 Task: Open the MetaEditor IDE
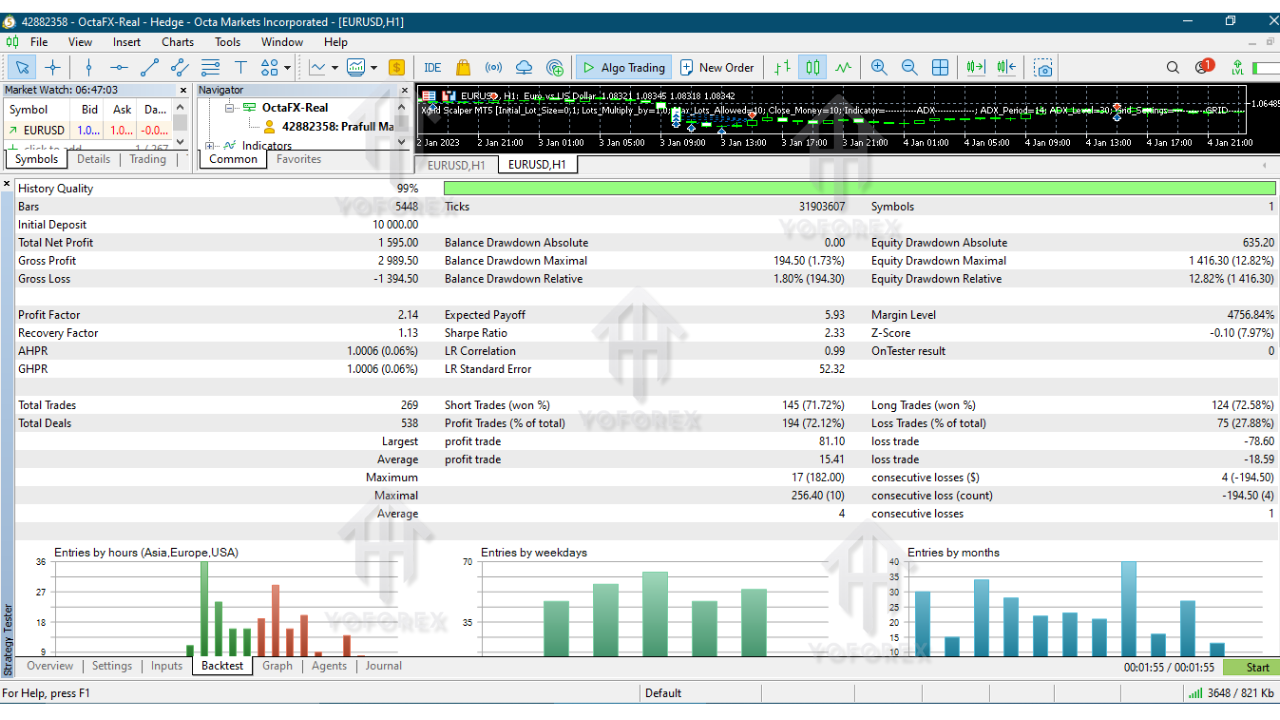(432, 67)
